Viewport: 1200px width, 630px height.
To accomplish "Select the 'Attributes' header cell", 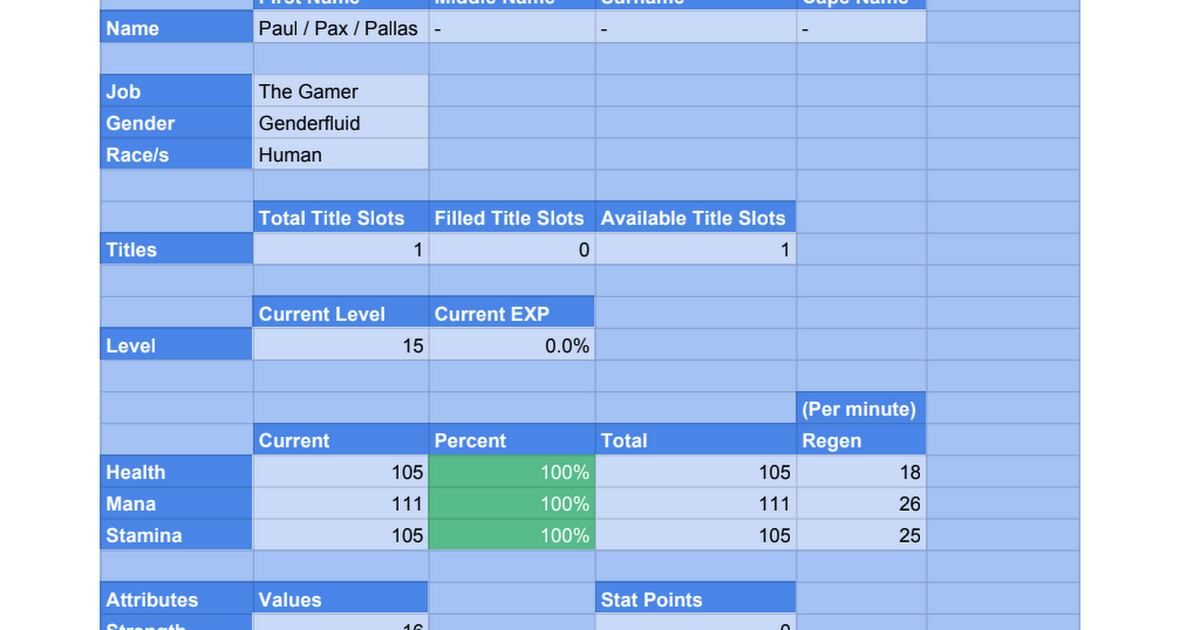I will pos(176,600).
